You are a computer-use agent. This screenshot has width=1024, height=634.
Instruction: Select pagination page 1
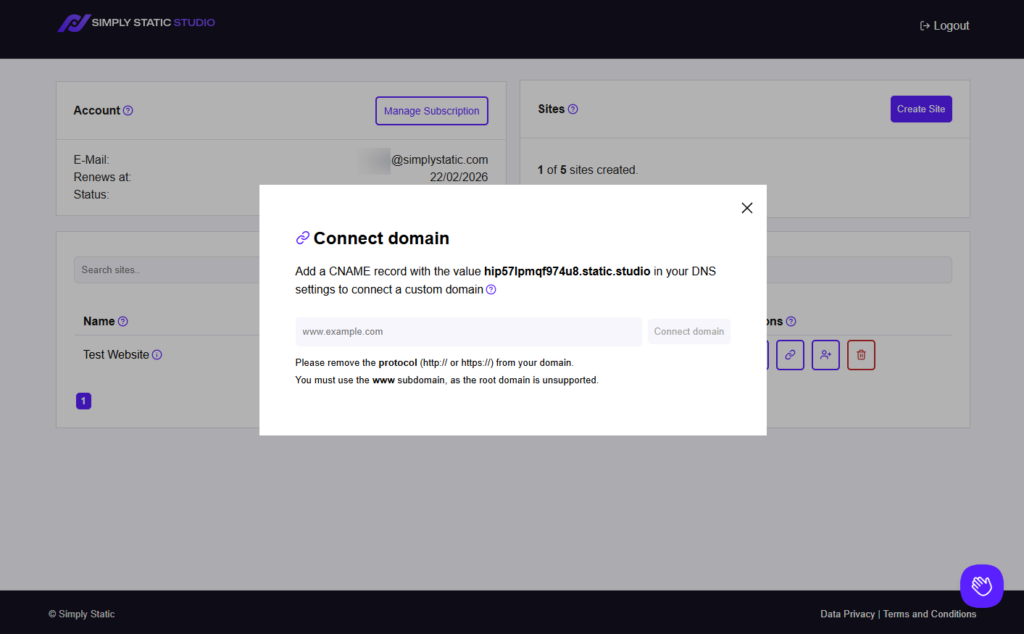click(x=84, y=401)
